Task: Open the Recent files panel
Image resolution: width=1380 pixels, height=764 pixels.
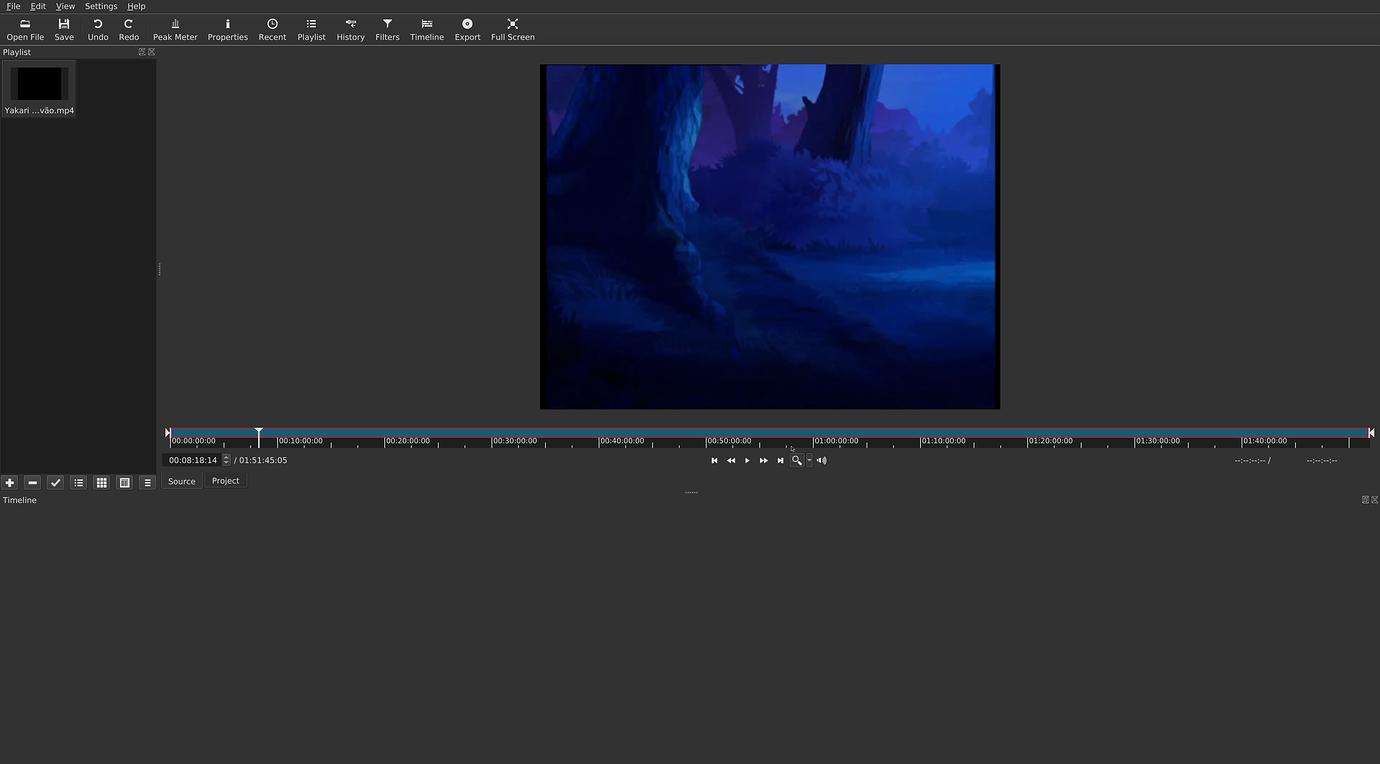Action: click(272, 29)
